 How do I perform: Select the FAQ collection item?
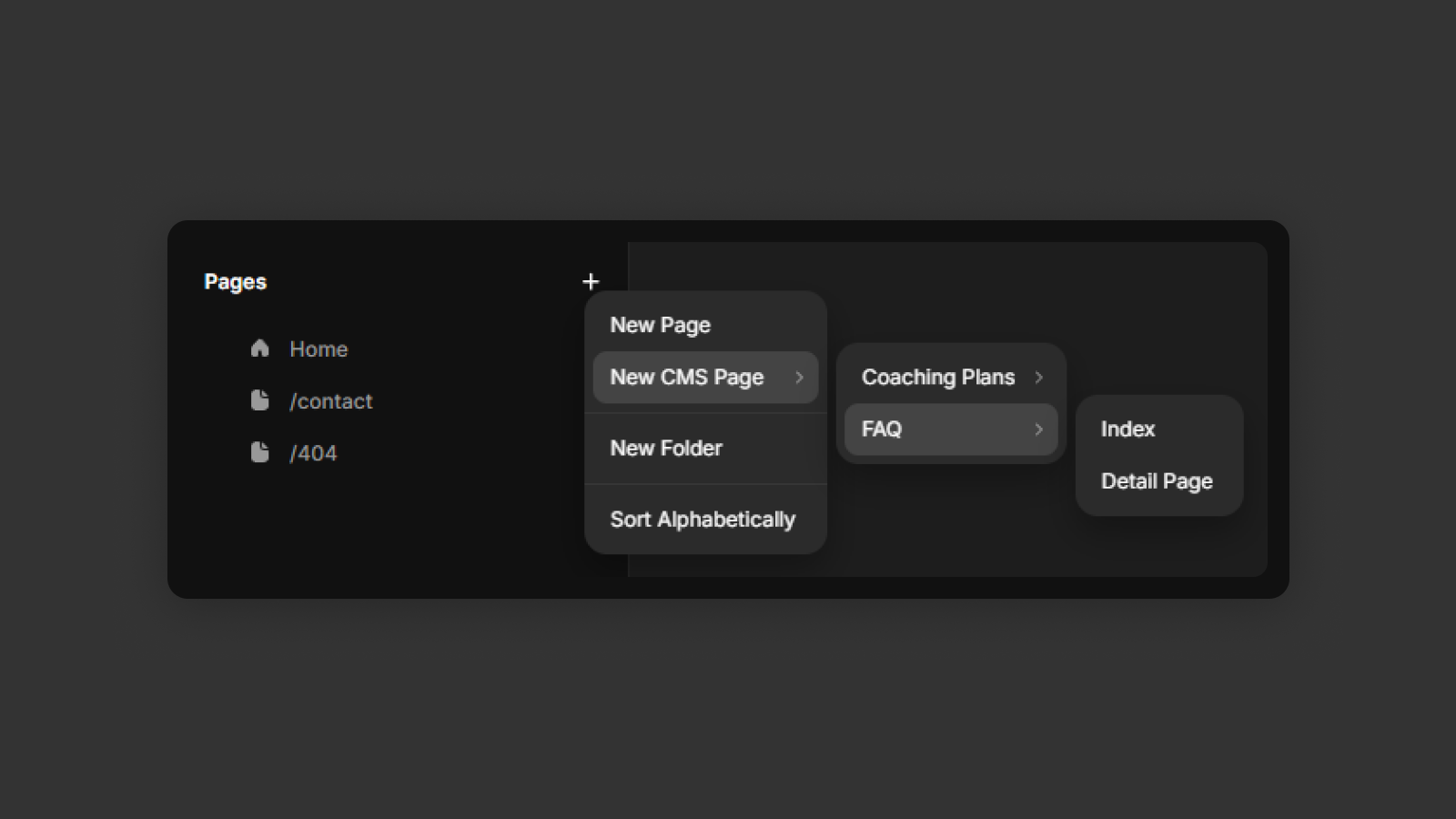pos(881,430)
